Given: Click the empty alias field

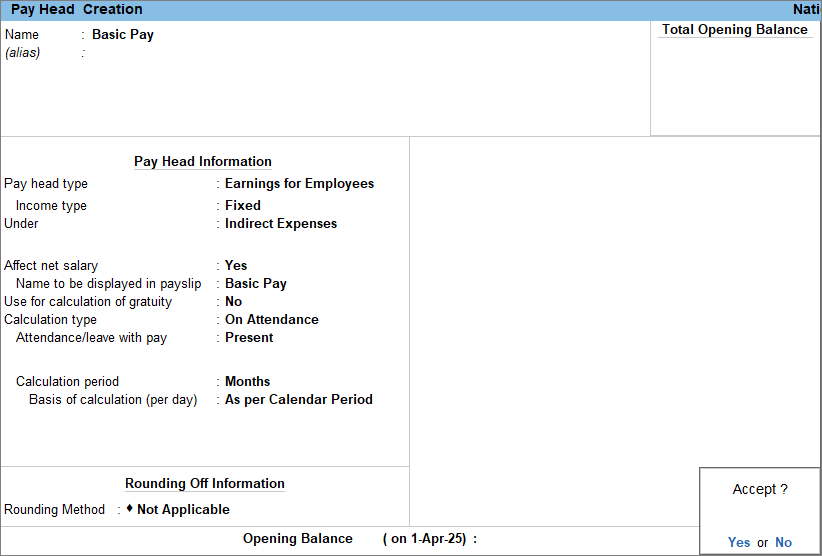Looking at the screenshot, I should pyautogui.click(x=200, y=53).
